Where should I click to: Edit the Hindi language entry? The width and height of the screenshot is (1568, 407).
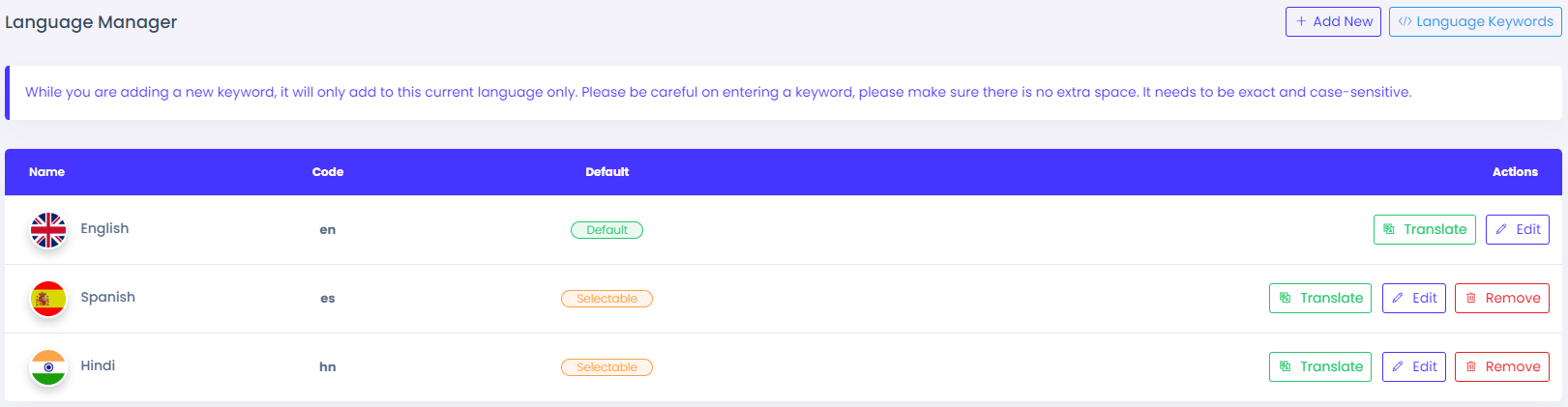(1413, 366)
